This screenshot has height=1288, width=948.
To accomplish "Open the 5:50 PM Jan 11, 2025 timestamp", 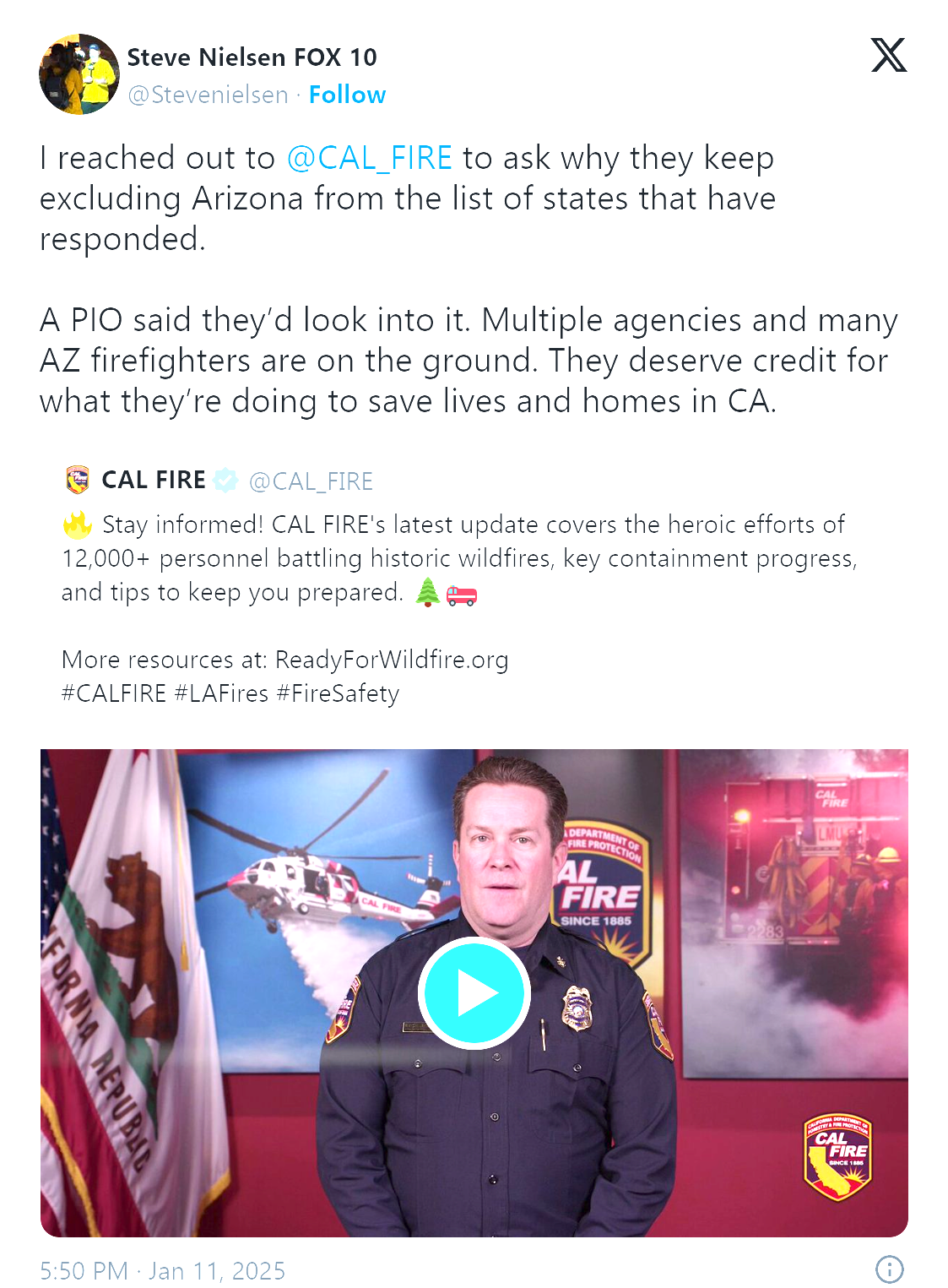I will pos(163,1270).
